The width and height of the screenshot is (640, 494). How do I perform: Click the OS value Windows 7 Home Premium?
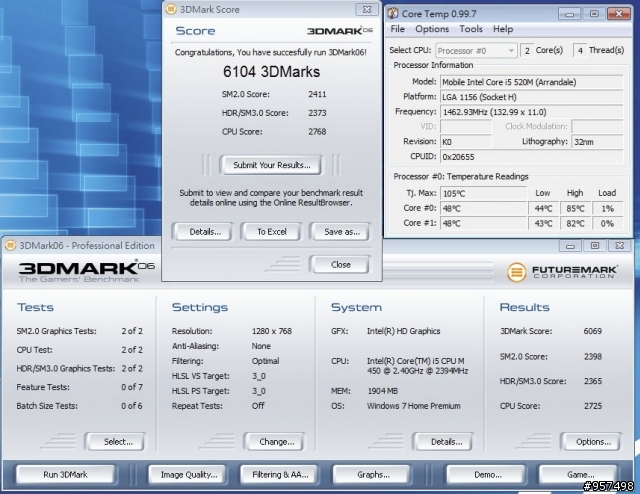tap(413, 406)
